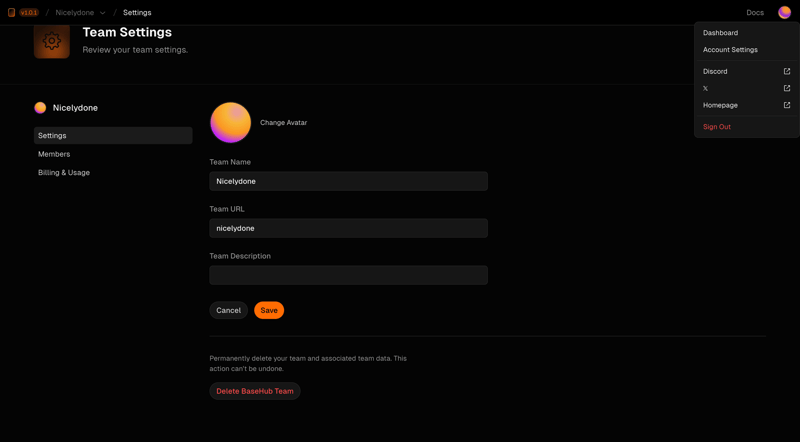Click the Team Settings gear icon

[x=52, y=41]
